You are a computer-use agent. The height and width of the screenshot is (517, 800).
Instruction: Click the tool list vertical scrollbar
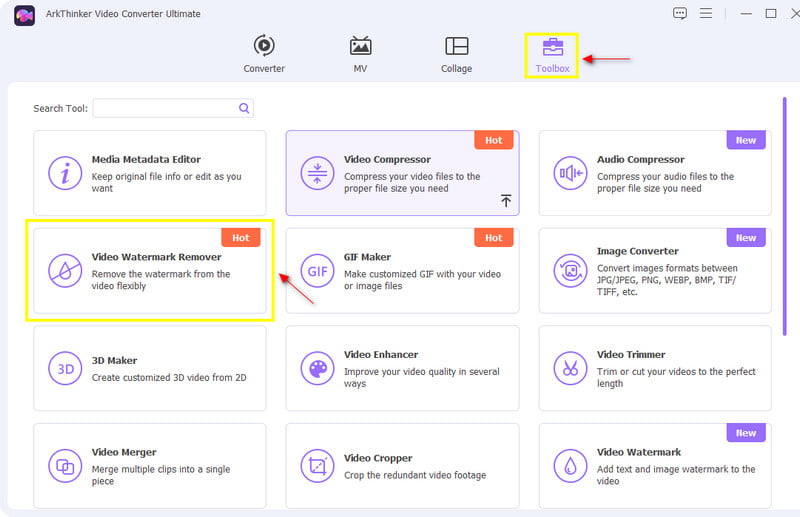(785, 216)
